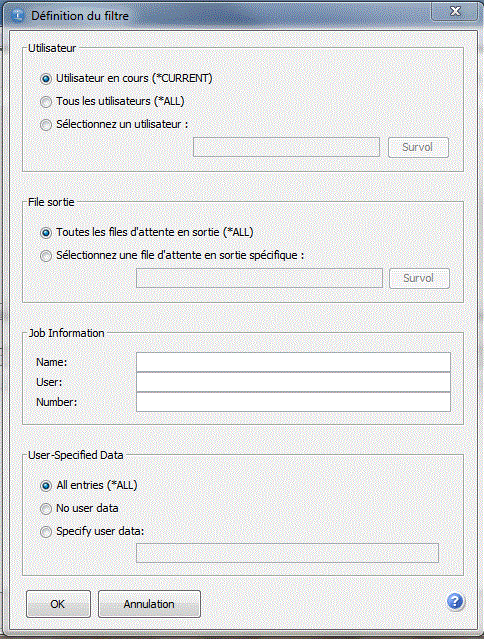Click the Annulation button

click(x=149, y=604)
